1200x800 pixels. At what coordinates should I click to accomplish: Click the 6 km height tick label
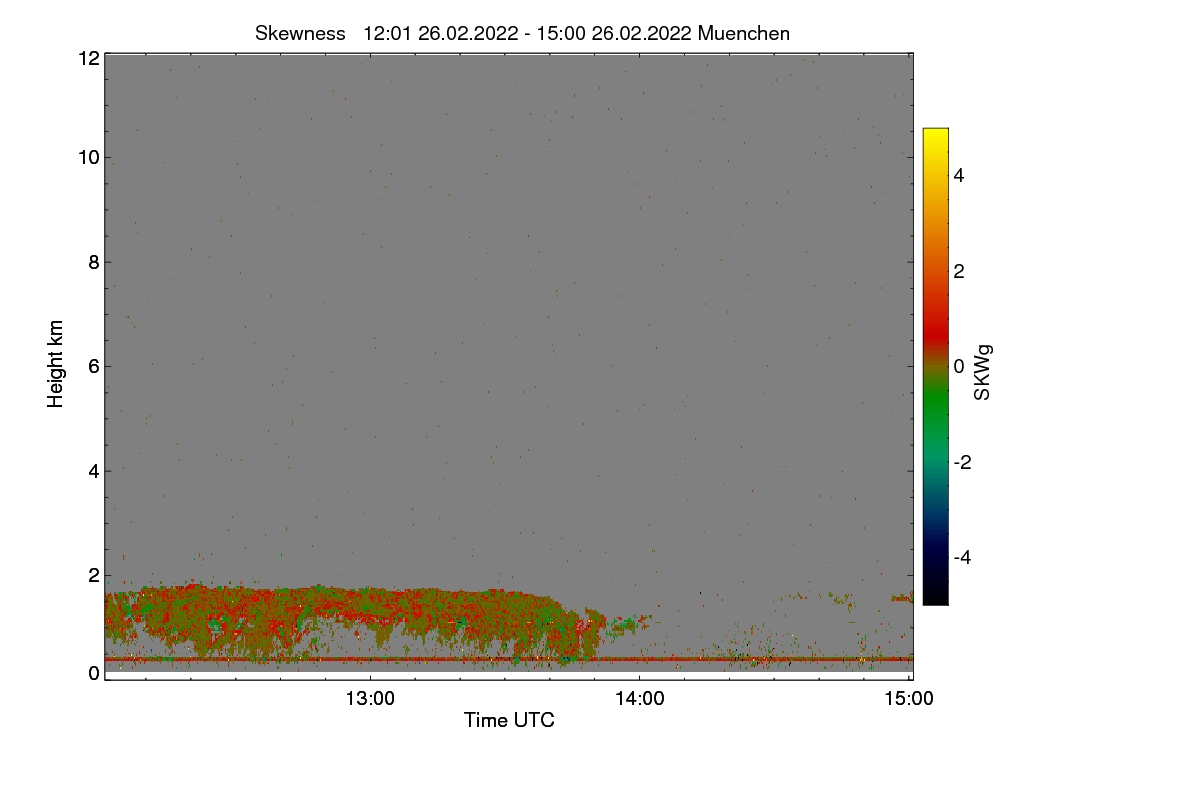click(94, 366)
